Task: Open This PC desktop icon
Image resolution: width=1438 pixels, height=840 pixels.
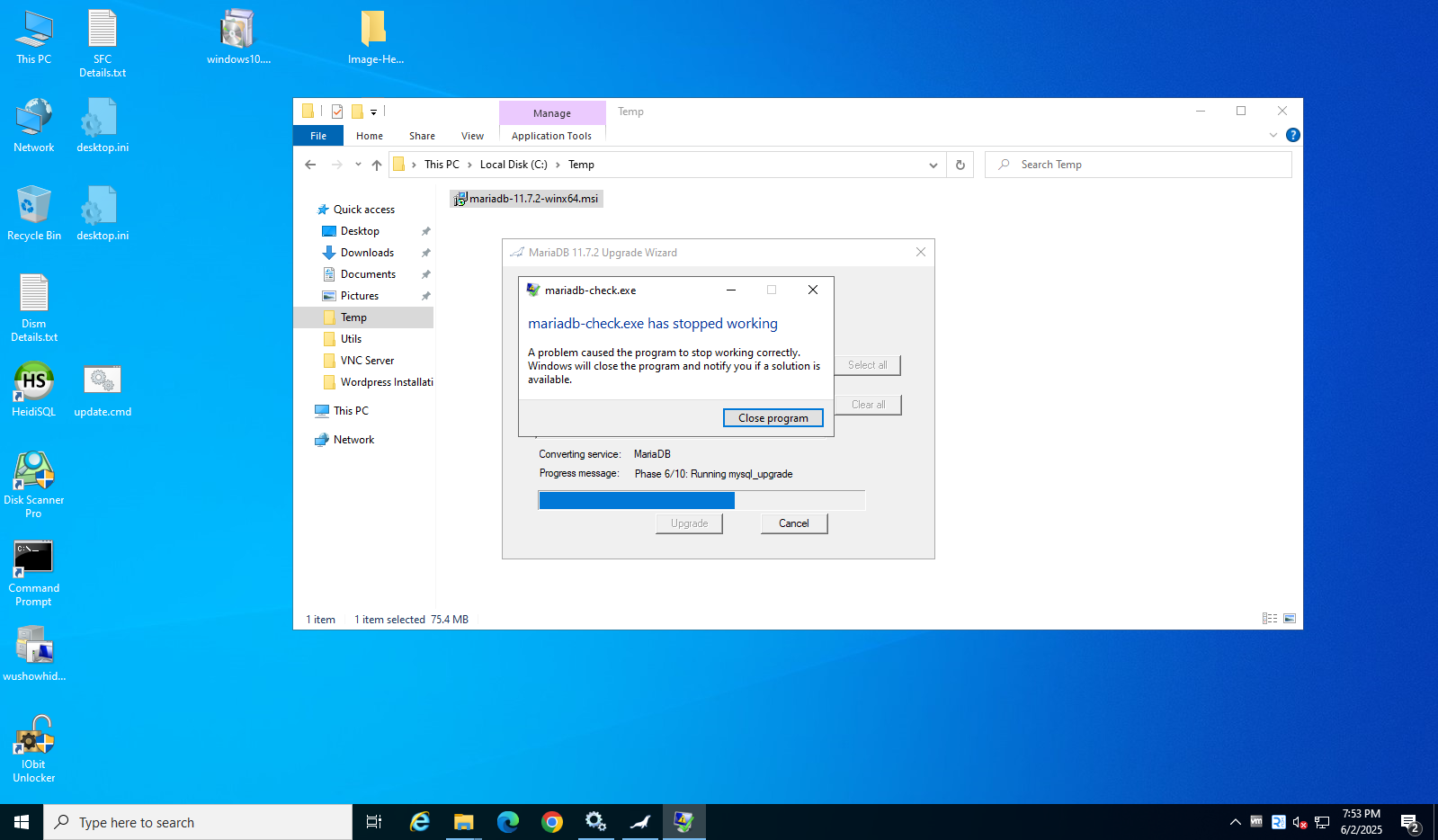Action: point(34,38)
